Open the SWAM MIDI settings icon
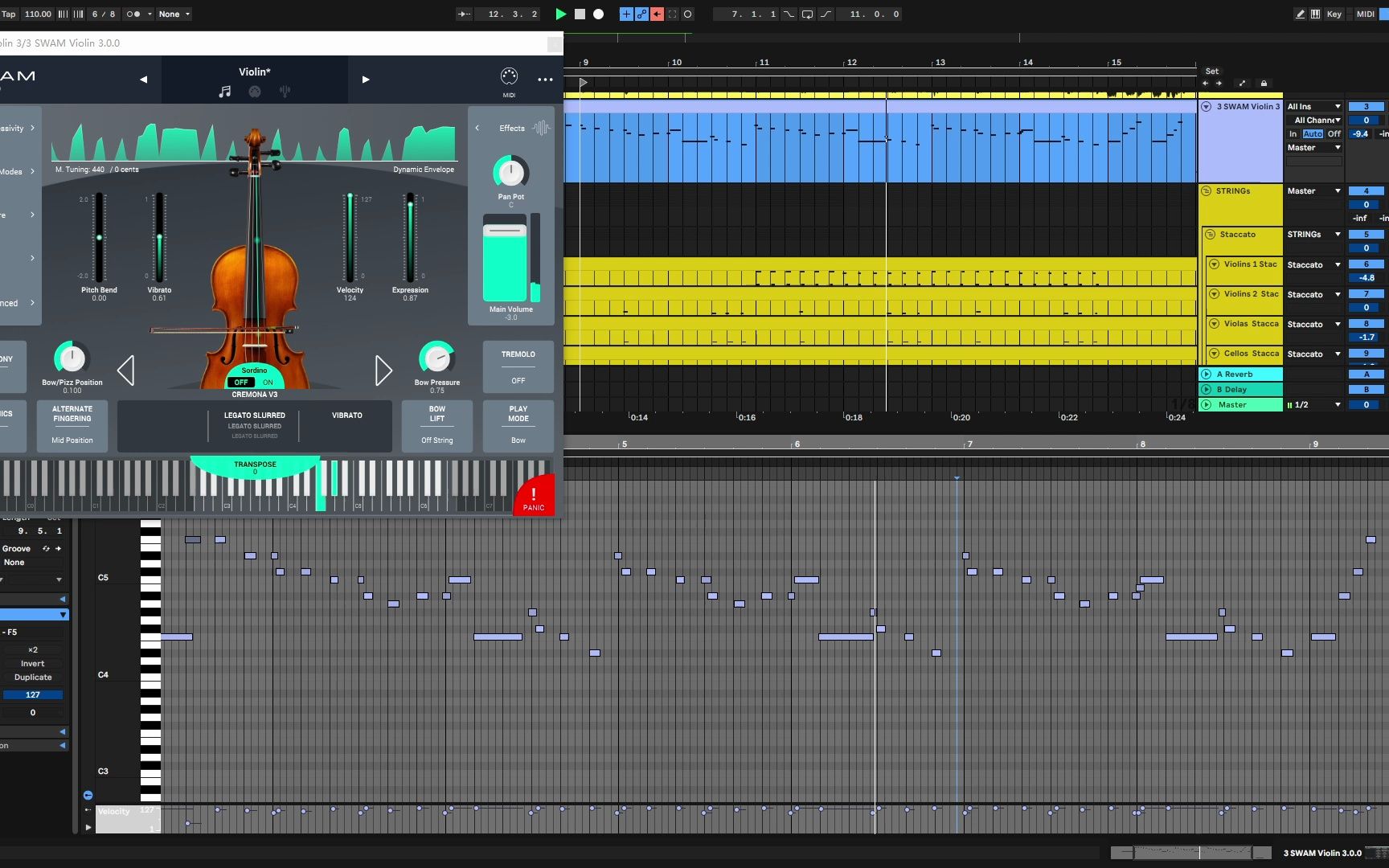 (509, 78)
